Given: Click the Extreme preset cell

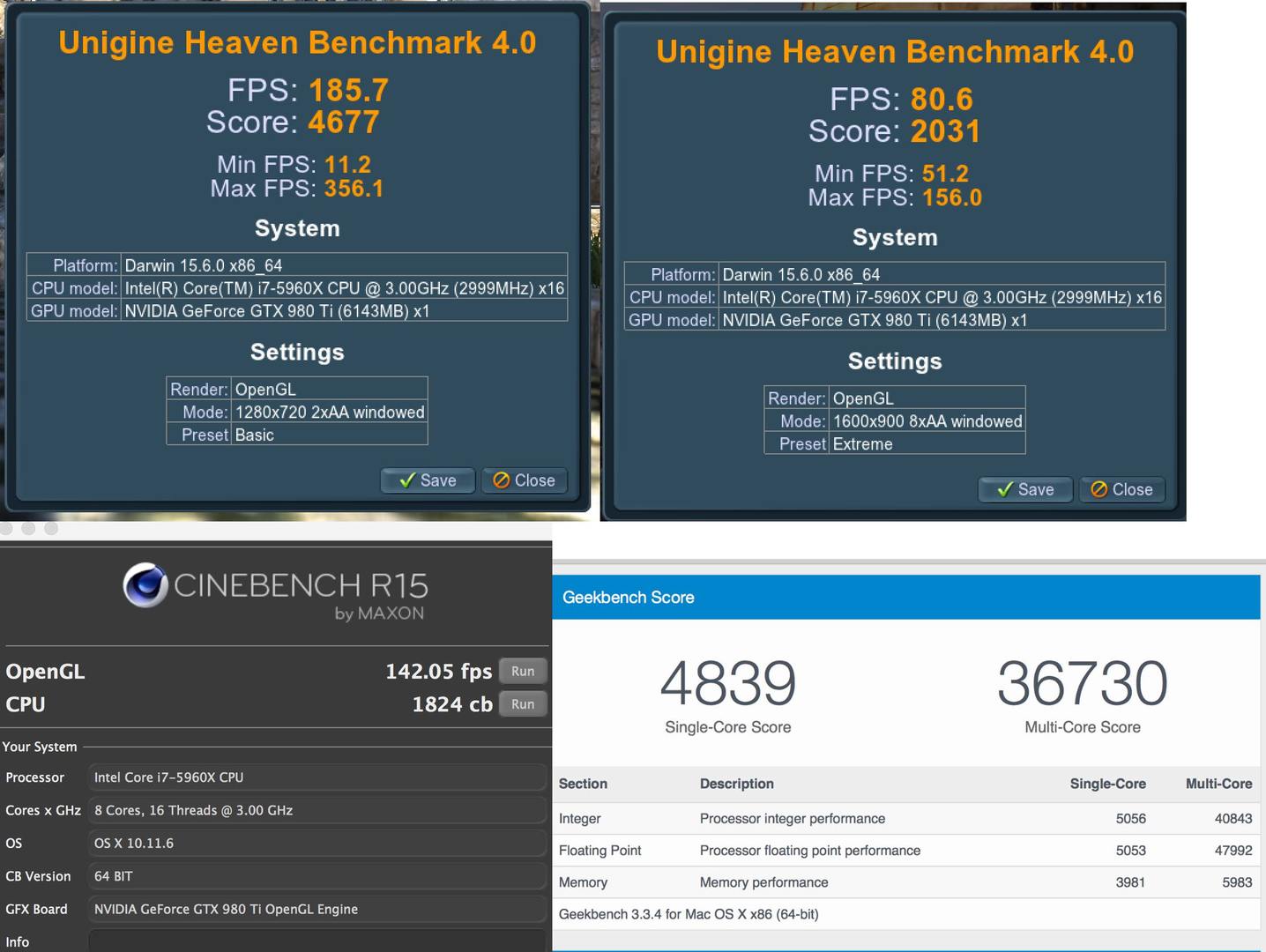Looking at the screenshot, I should coord(927,444).
